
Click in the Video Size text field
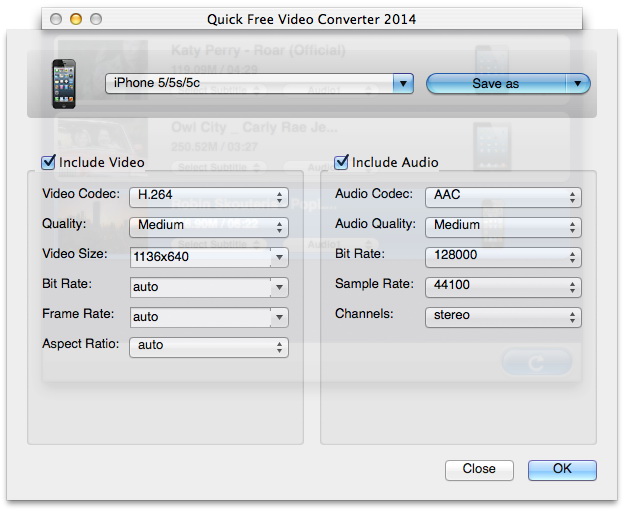(201, 257)
